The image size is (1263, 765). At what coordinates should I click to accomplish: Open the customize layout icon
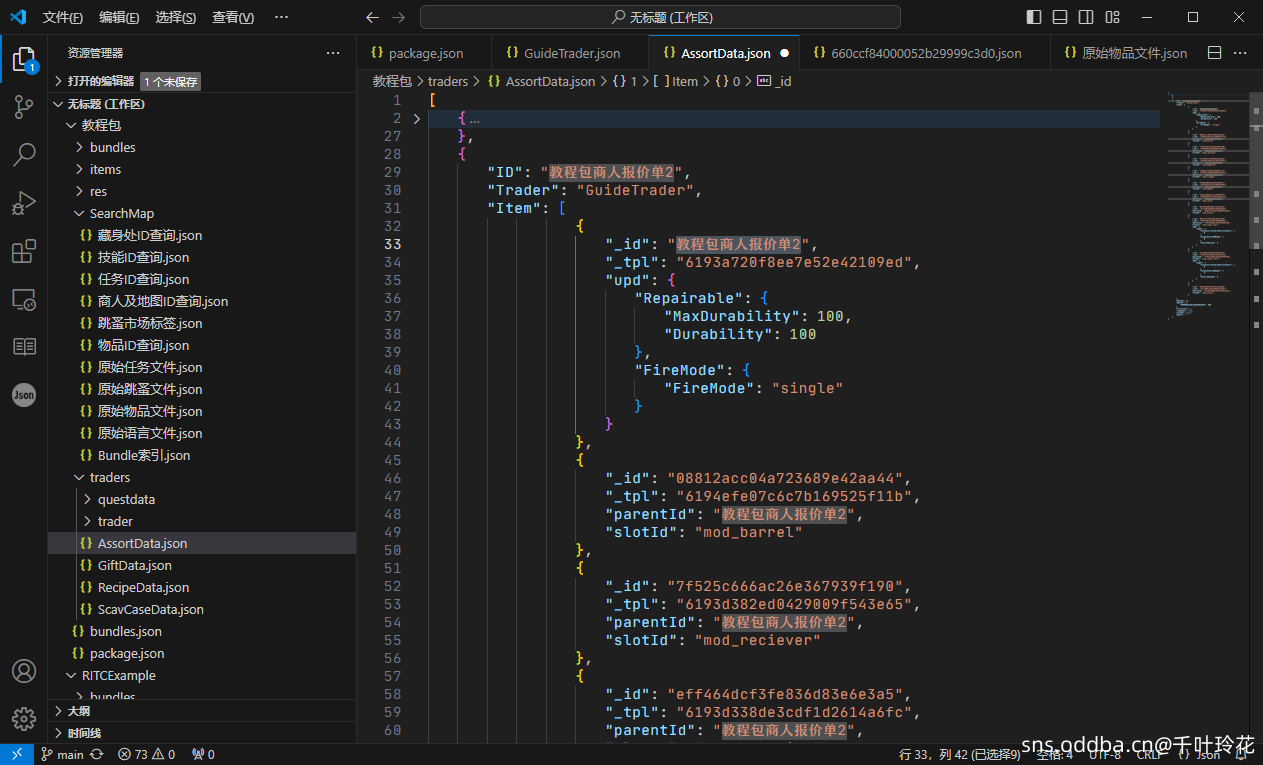1112,18
